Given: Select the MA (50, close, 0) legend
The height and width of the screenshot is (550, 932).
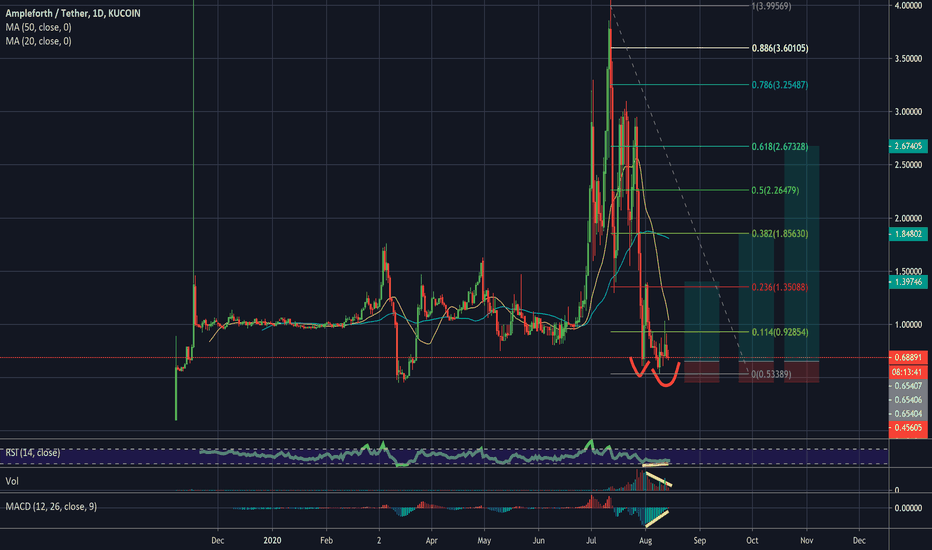Looking at the screenshot, I should click(x=38, y=27).
